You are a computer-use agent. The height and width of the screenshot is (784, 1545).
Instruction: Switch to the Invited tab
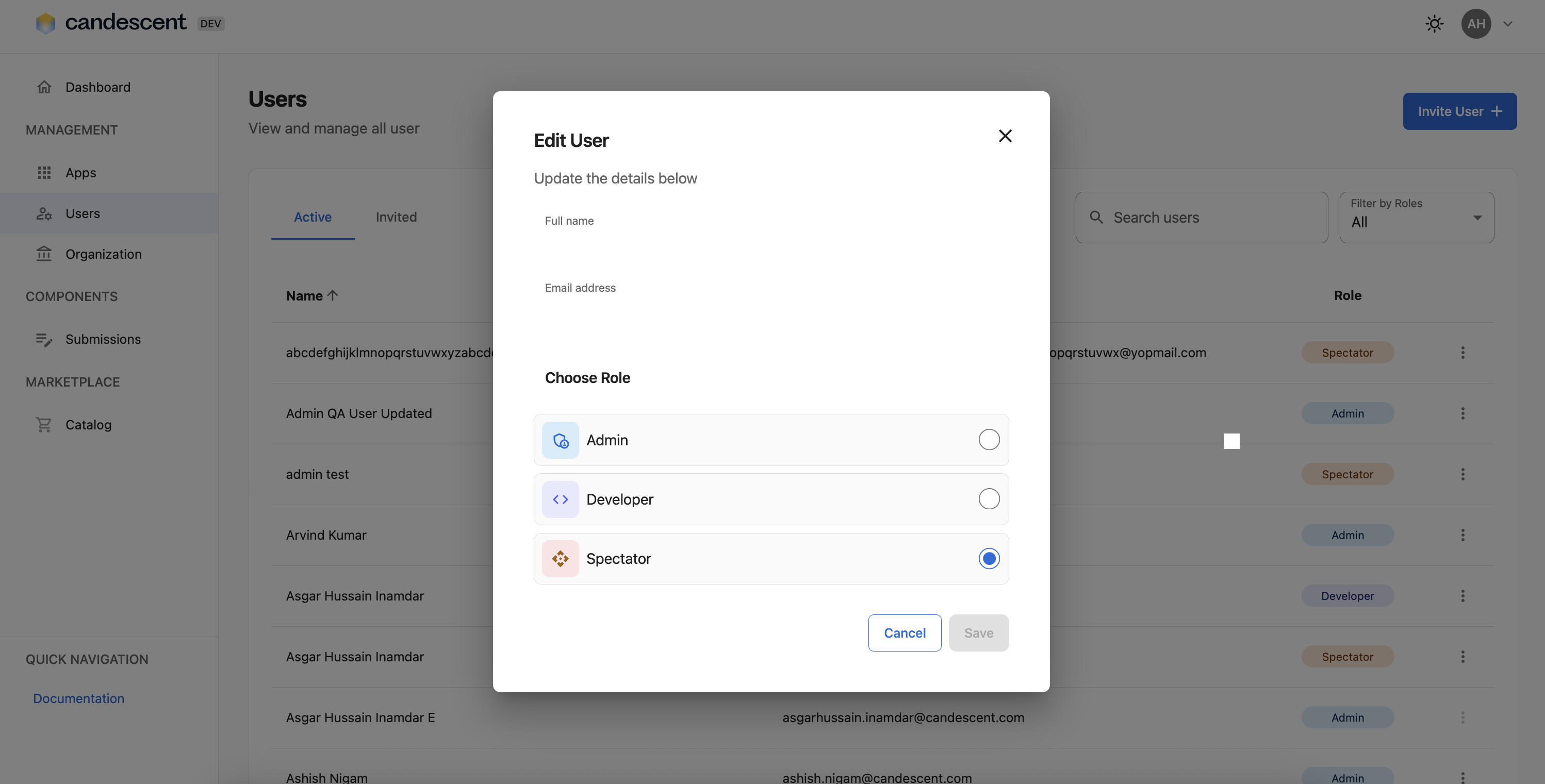[396, 217]
